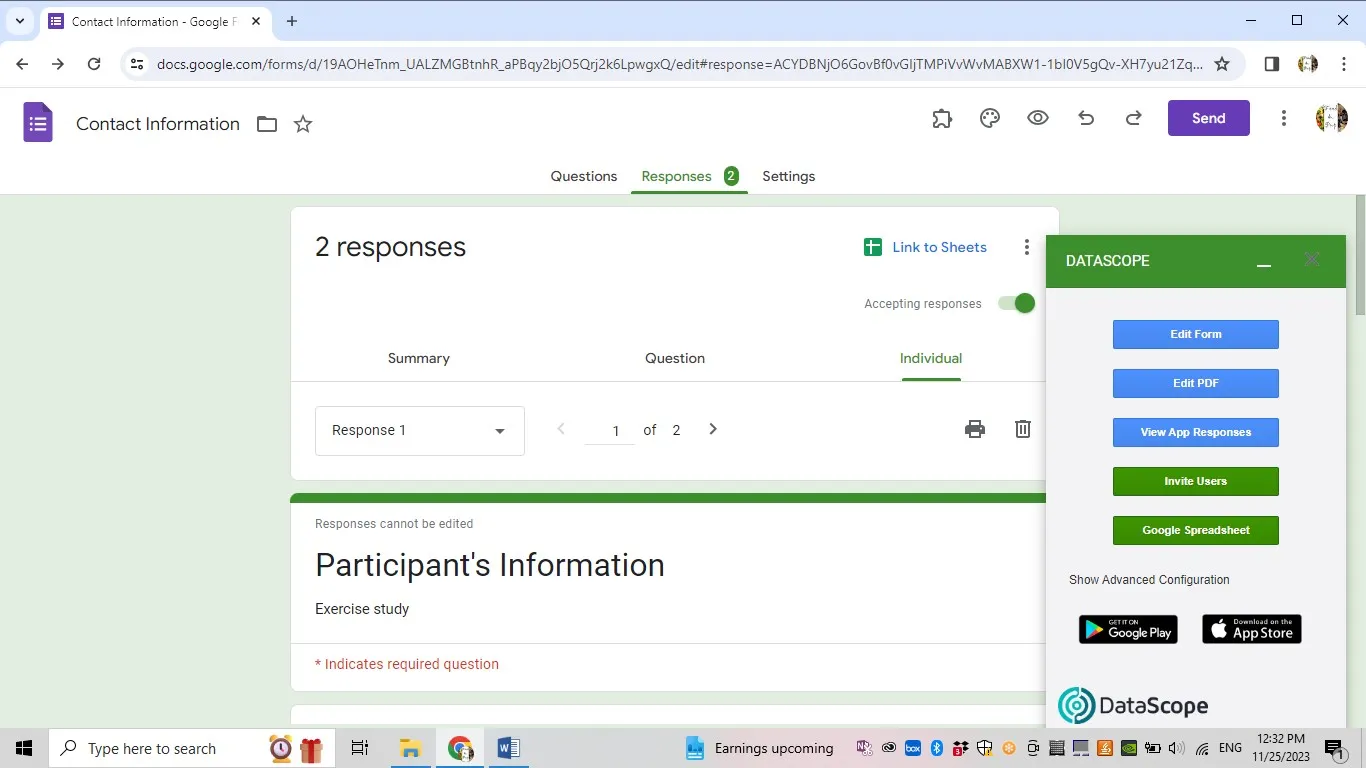The height and width of the screenshot is (768, 1366).
Task: Open the Response 1 selector dropdown
Action: click(419, 430)
